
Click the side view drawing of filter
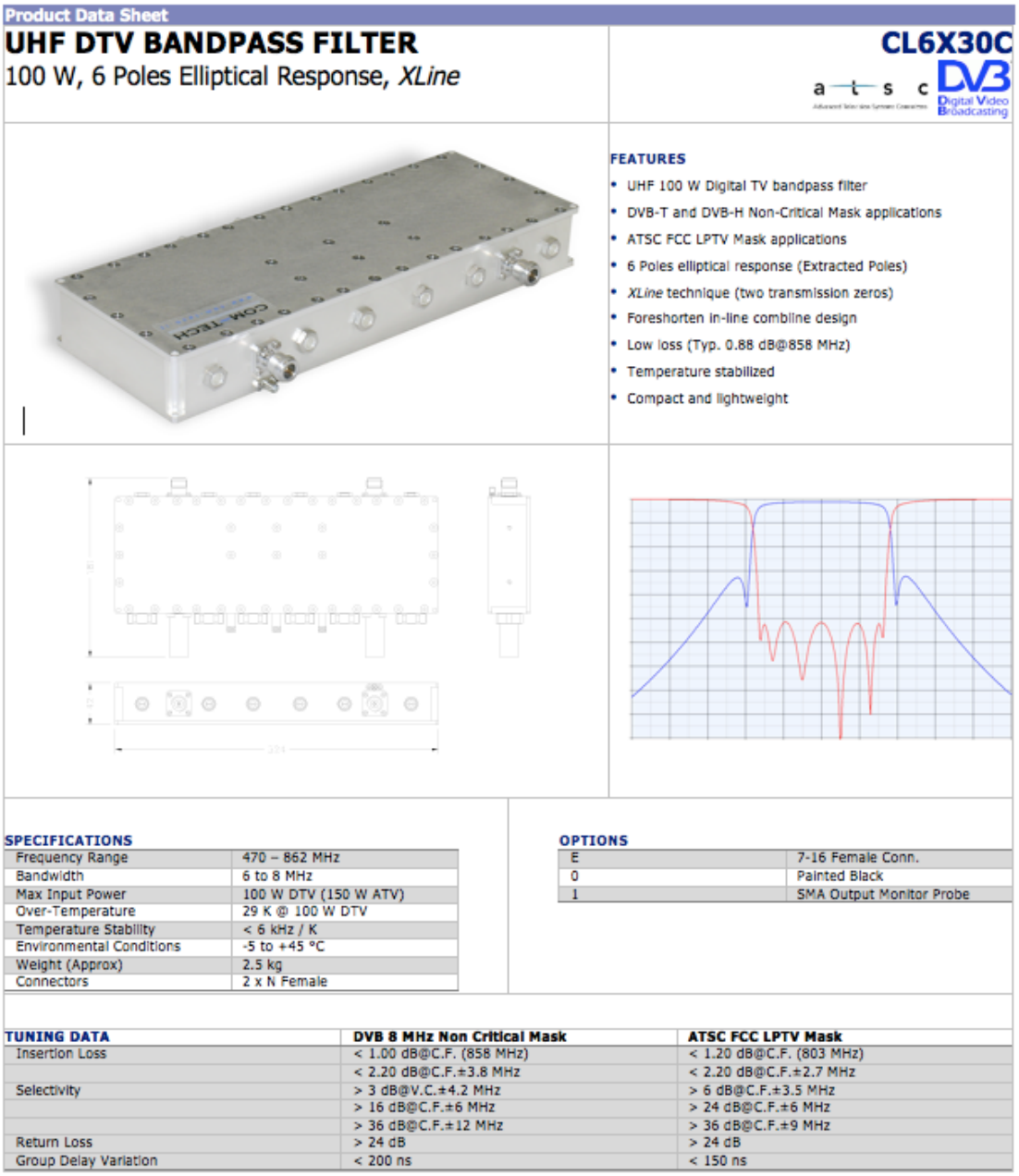(509, 568)
